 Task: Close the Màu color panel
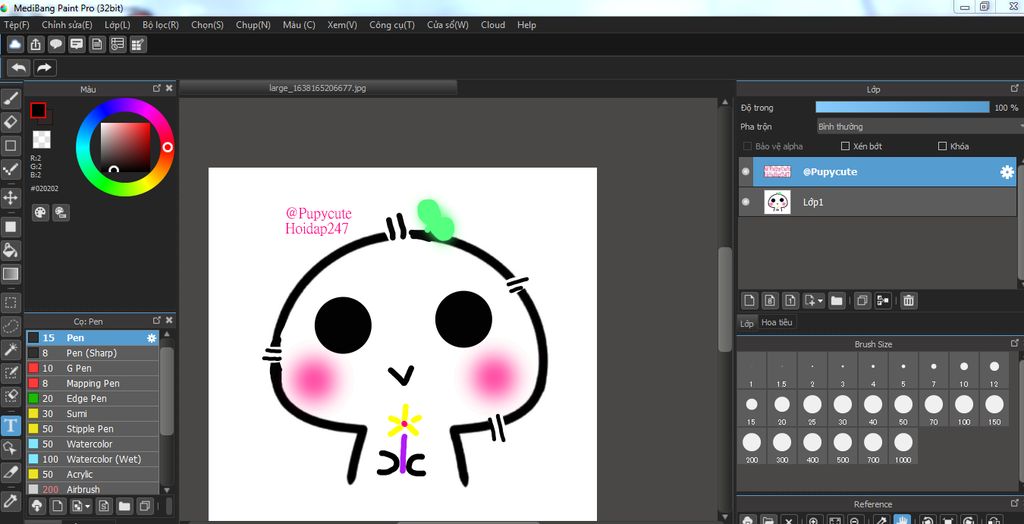coord(169,88)
